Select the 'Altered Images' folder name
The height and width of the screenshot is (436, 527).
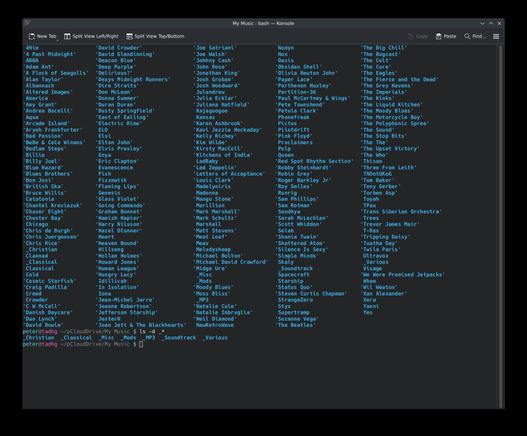48,92
